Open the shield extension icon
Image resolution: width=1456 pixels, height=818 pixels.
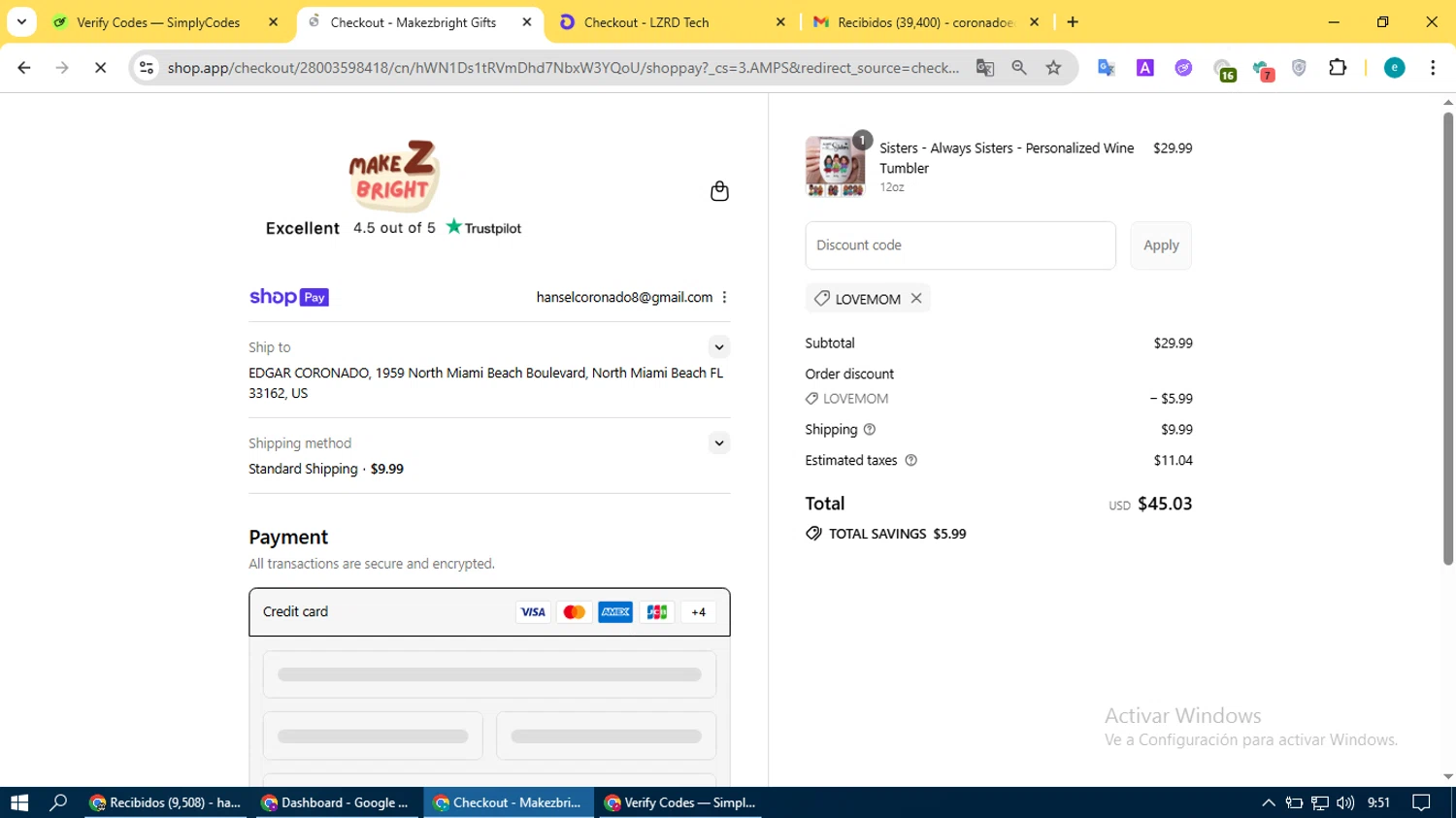pos(1299,68)
